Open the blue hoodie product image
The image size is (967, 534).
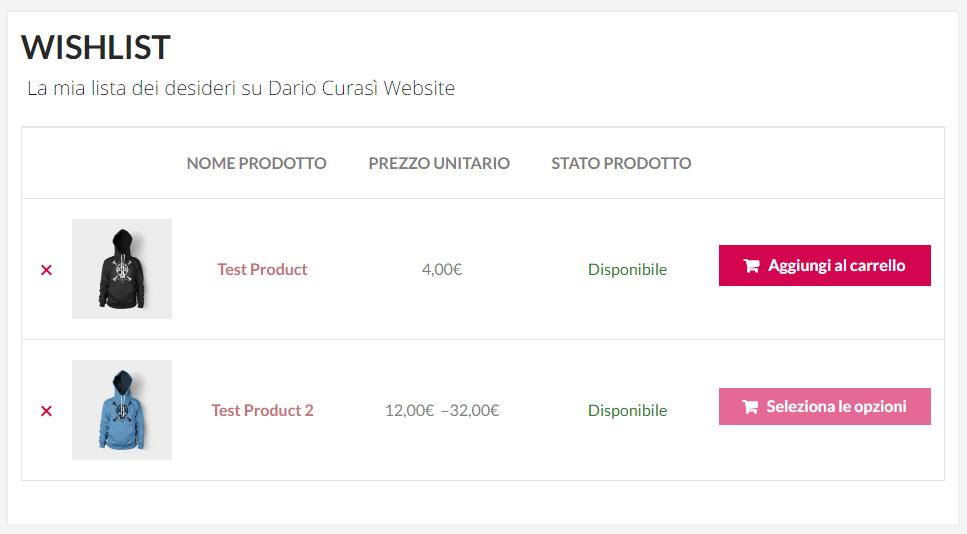tap(122, 410)
